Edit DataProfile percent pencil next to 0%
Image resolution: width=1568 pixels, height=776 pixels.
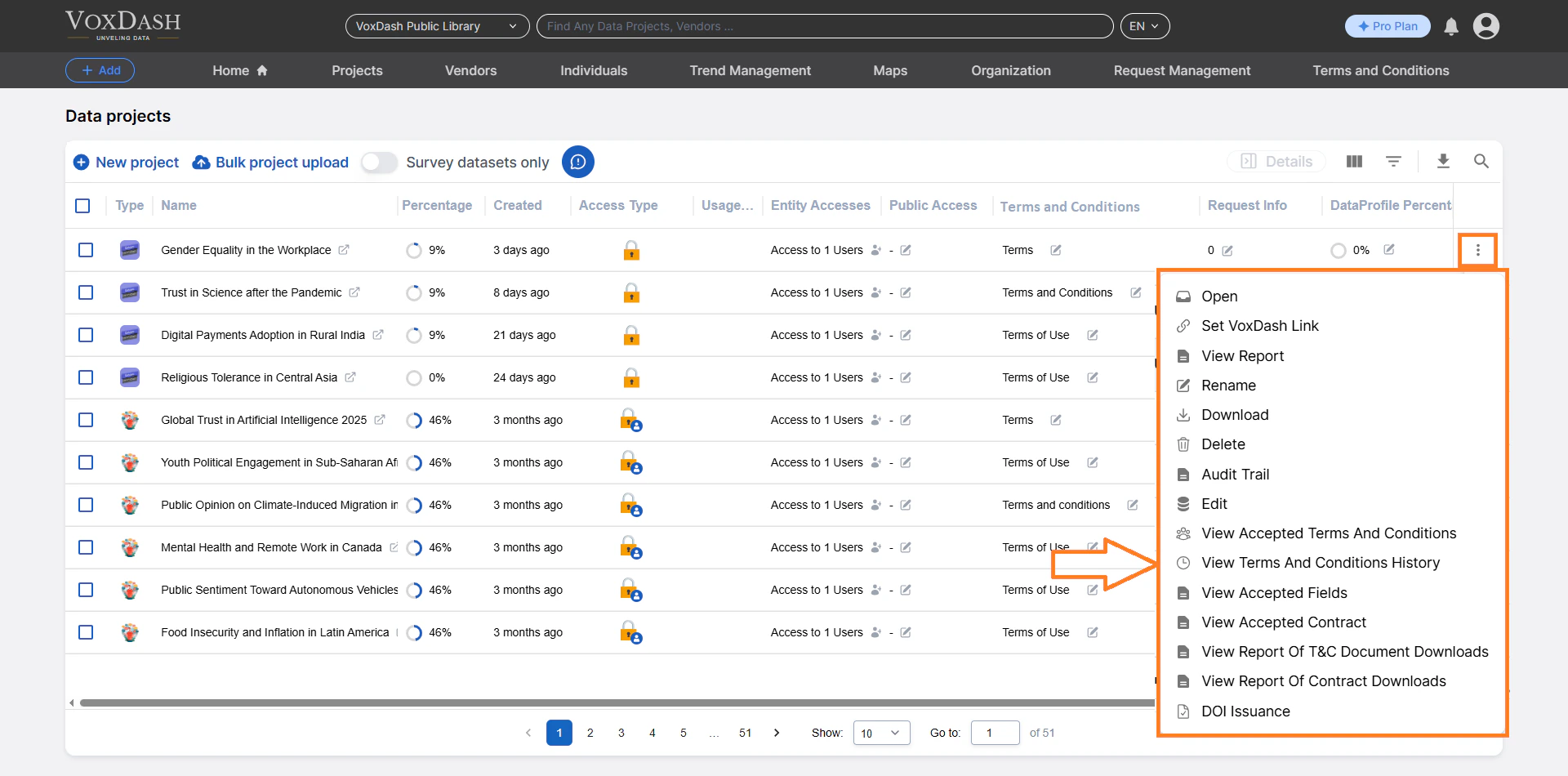pos(1389,249)
